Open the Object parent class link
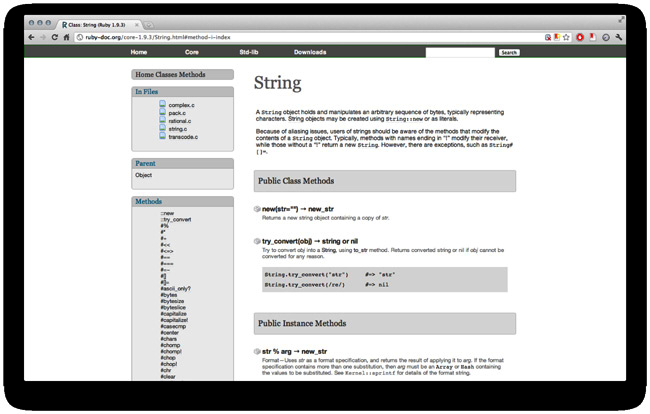650x414 pixels. click(143, 175)
